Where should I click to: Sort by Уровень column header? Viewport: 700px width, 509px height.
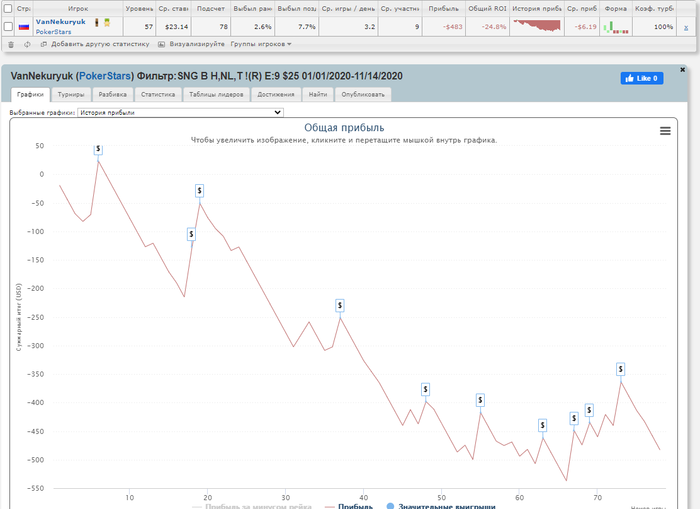point(139,8)
